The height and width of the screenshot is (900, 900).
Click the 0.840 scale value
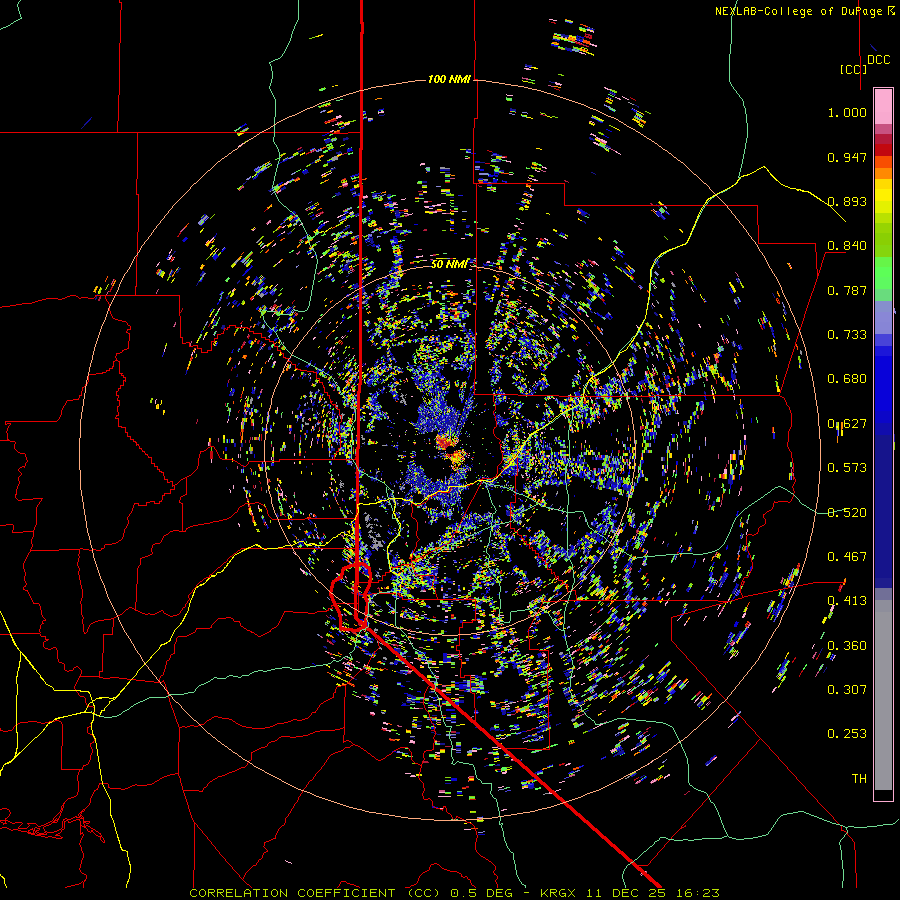(x=847, y=246)
